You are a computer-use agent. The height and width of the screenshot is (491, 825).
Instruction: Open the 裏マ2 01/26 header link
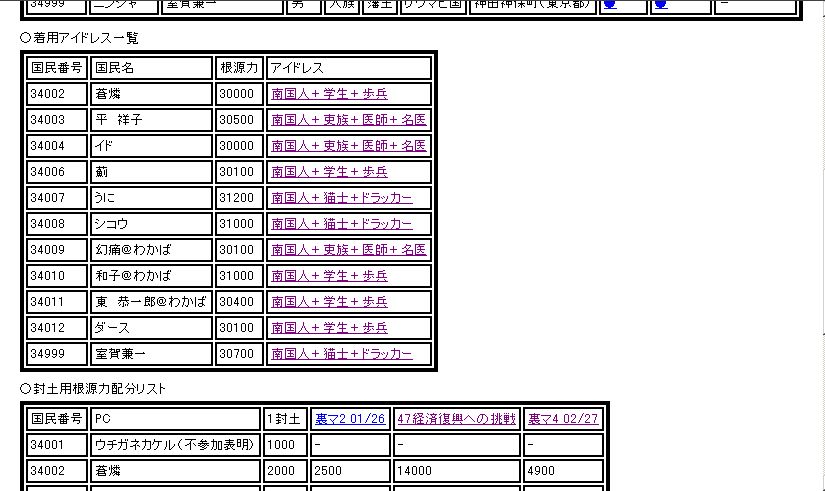coord(349,419)
